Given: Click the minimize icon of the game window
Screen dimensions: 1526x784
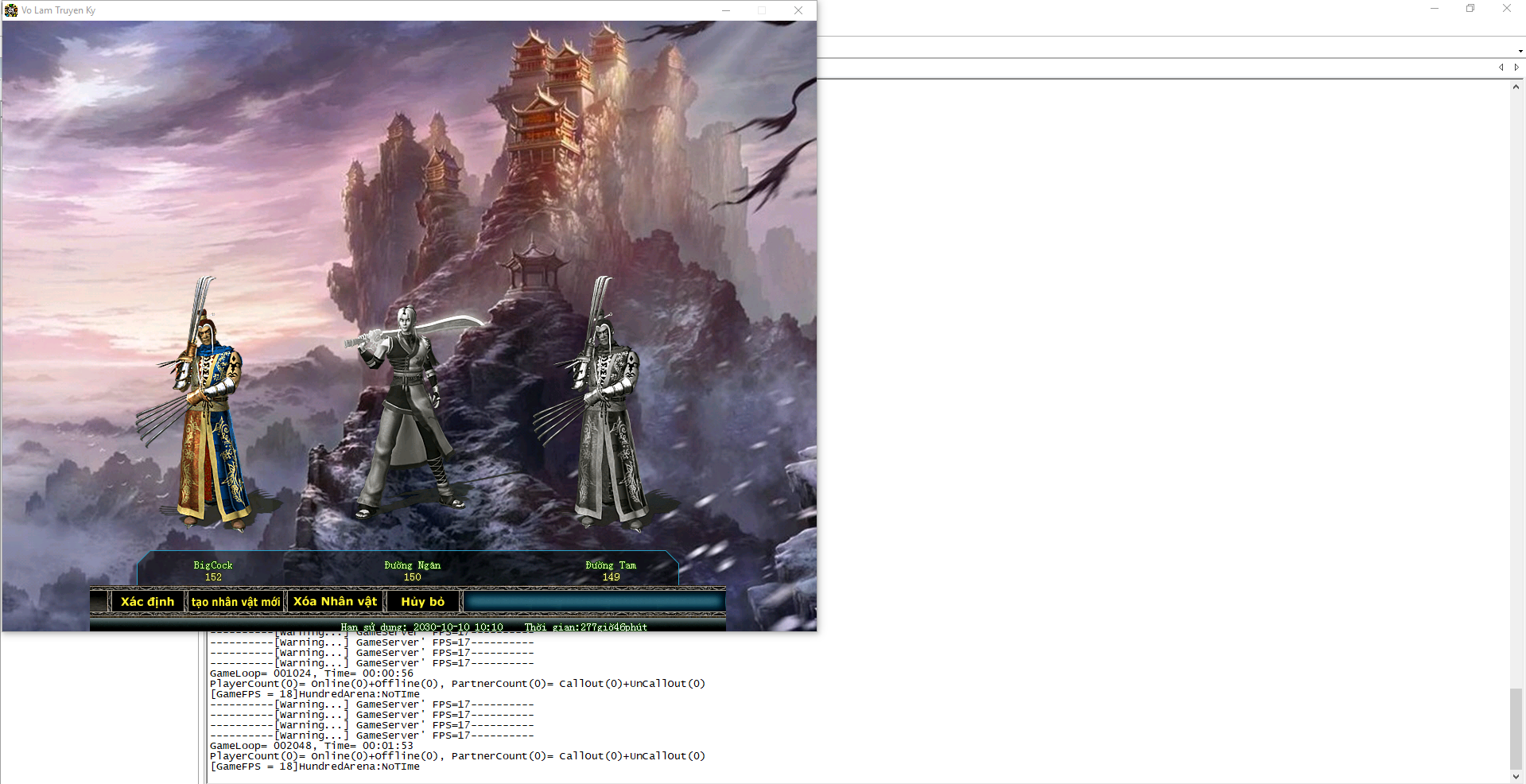Looking at the screenshot, I should (x=725, y=10).
